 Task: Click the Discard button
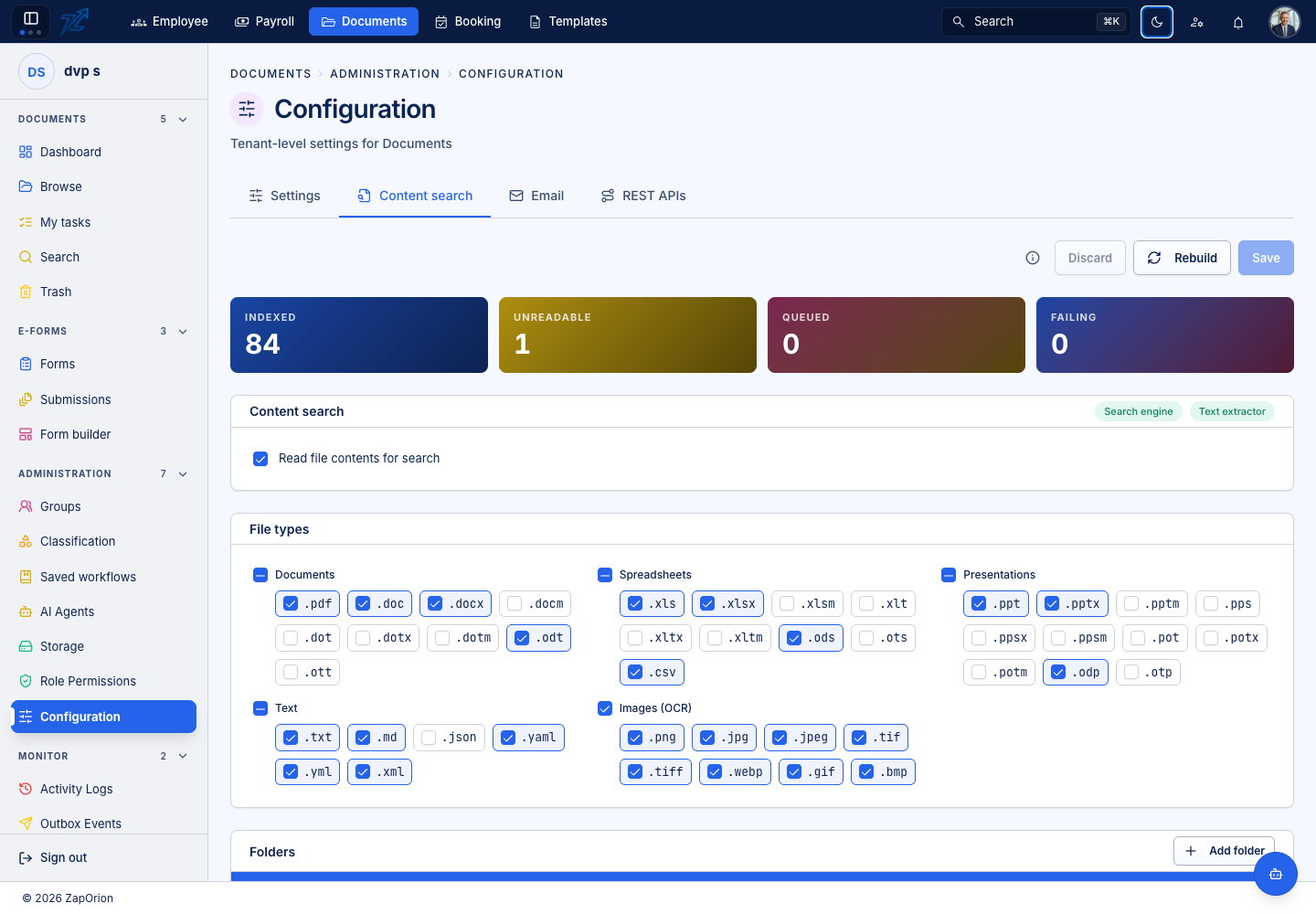pos(1090,258)
